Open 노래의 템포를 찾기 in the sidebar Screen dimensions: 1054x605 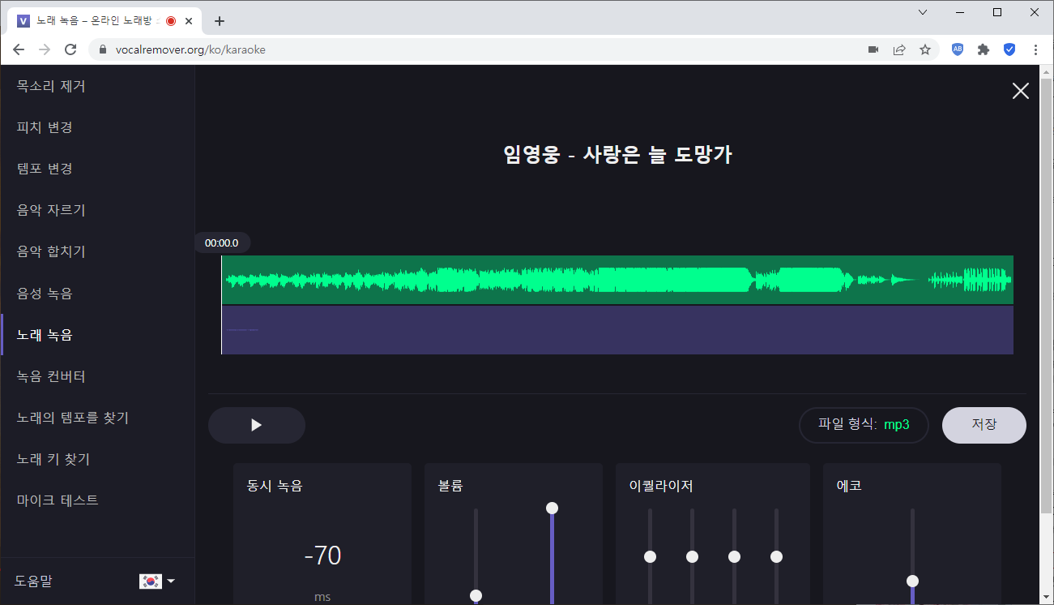click(73, 417)
